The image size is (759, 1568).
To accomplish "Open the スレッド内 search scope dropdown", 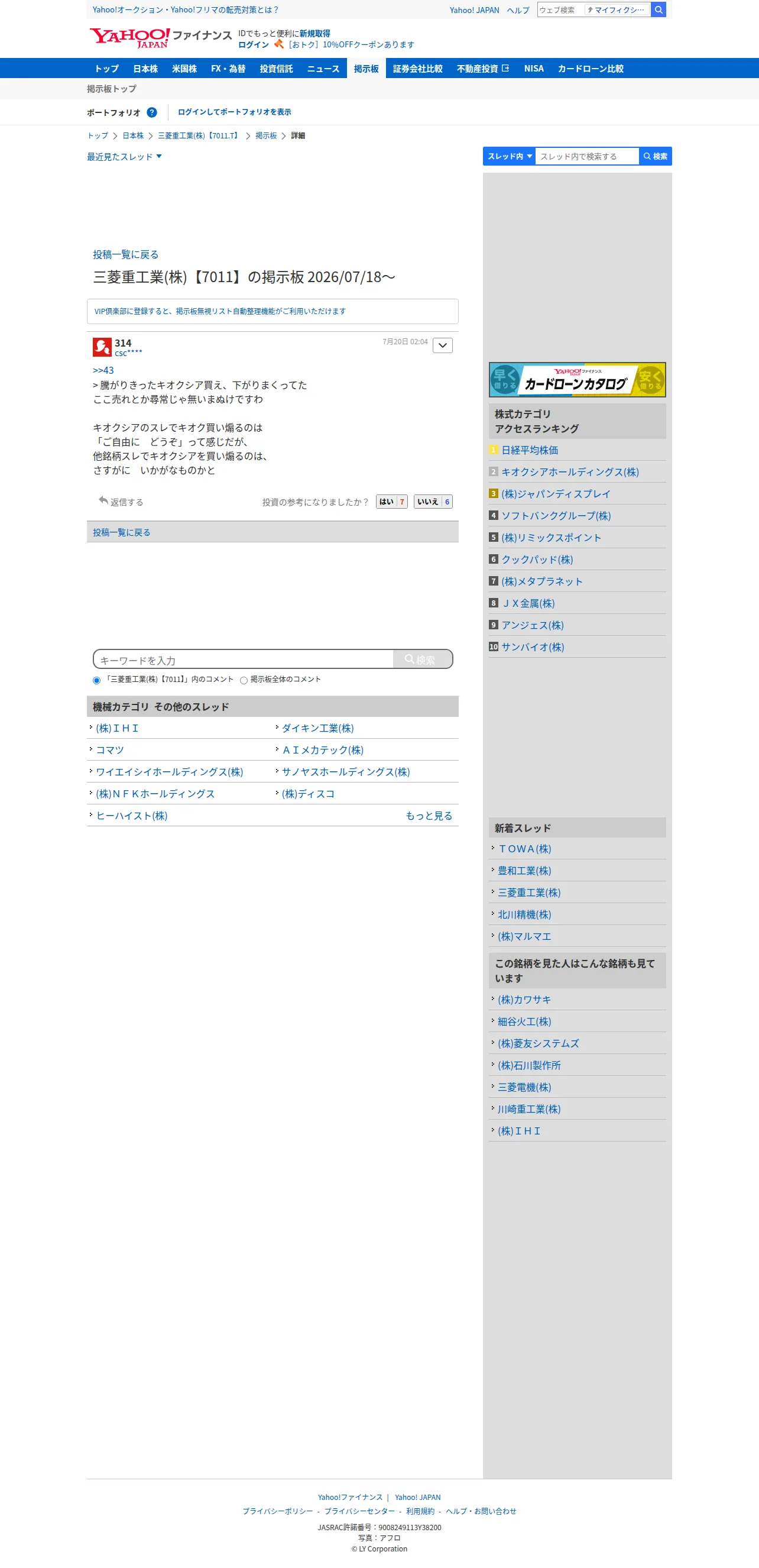I will [509, 156].
